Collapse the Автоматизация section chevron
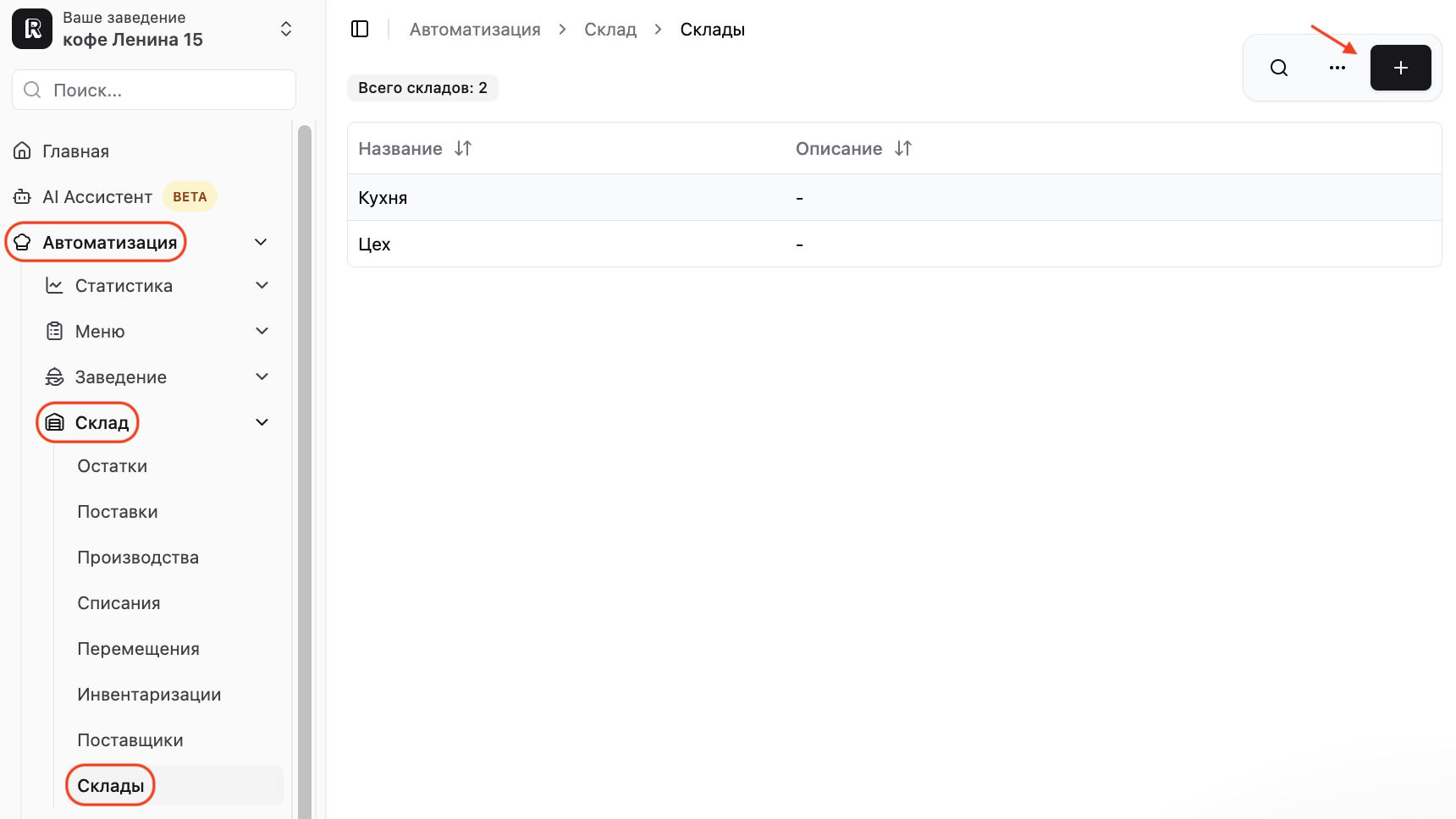The height and width of the screenshot is (819, 1456). (x=262, y=243)
